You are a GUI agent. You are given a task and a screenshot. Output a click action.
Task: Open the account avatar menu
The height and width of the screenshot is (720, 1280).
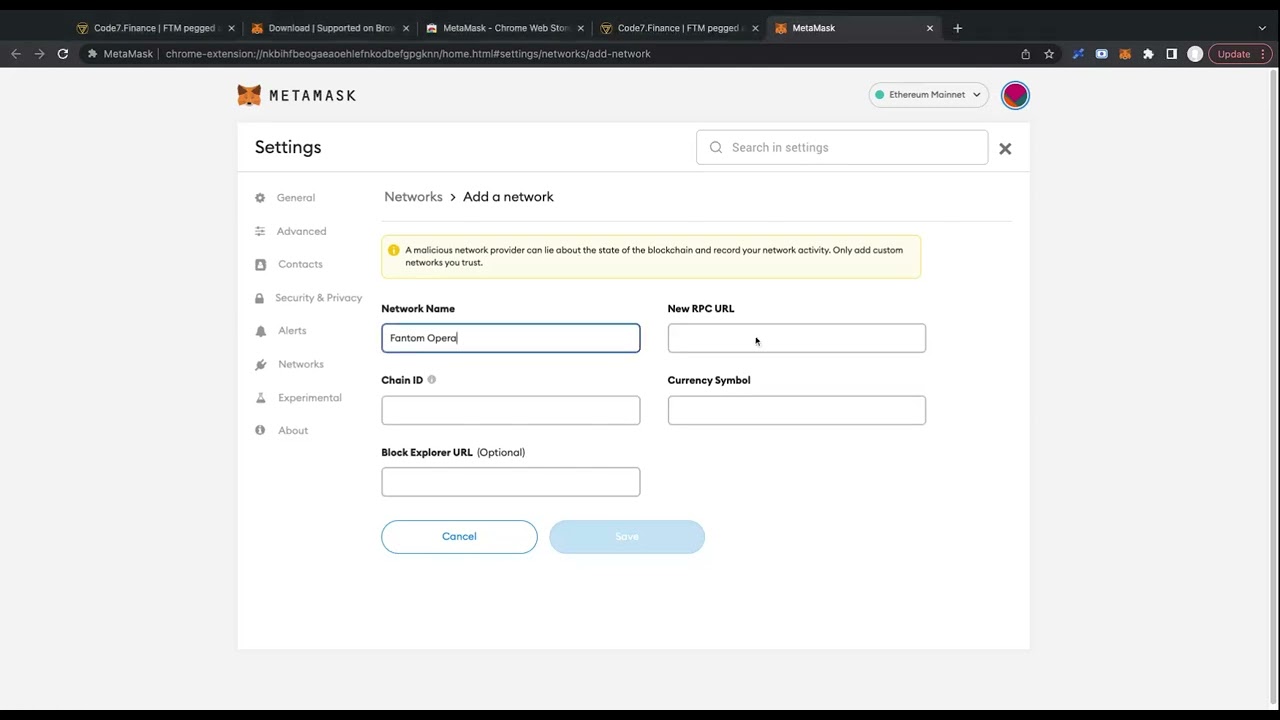[1015, 95]
